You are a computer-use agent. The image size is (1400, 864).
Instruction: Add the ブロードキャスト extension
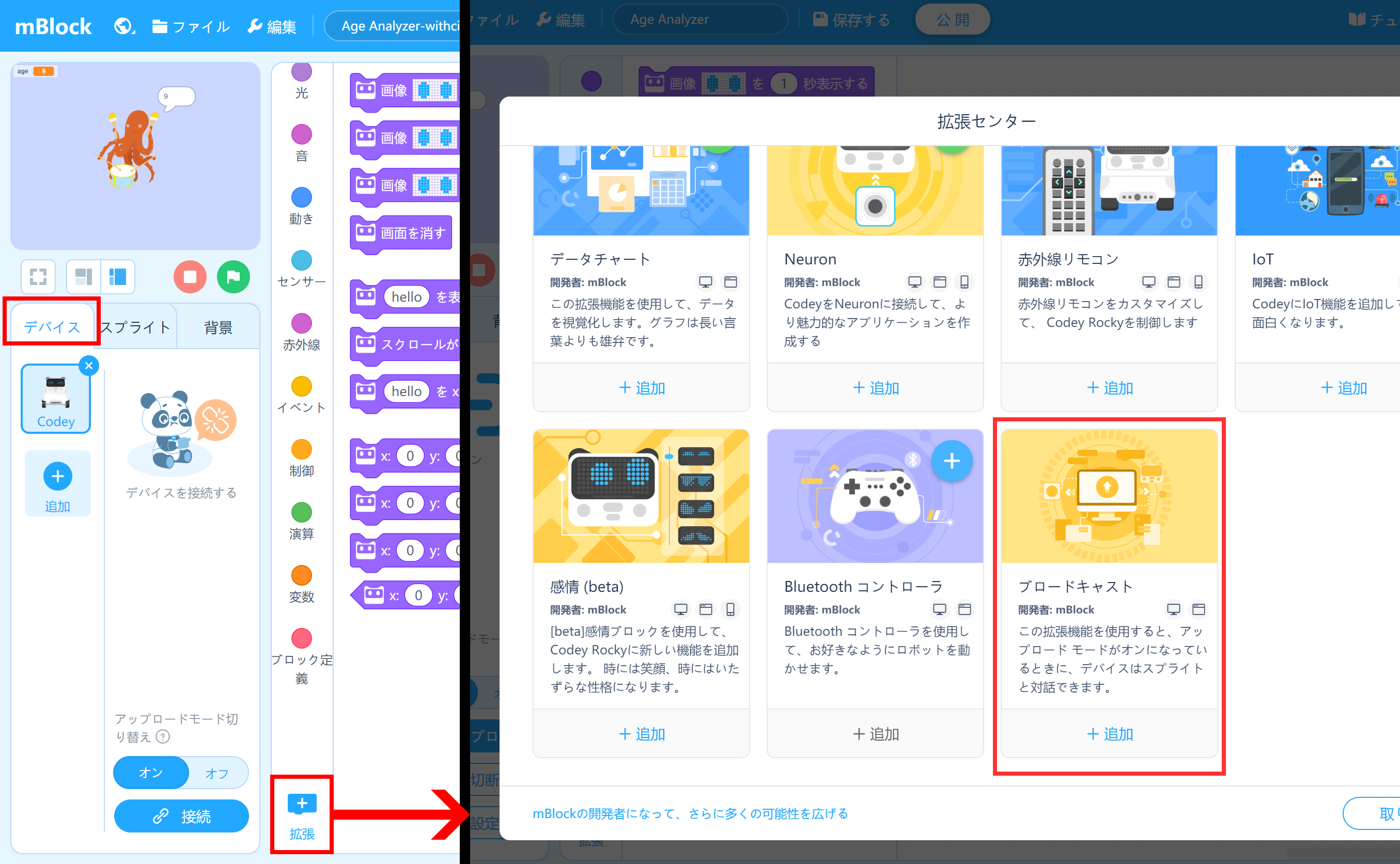(1109, 734)
